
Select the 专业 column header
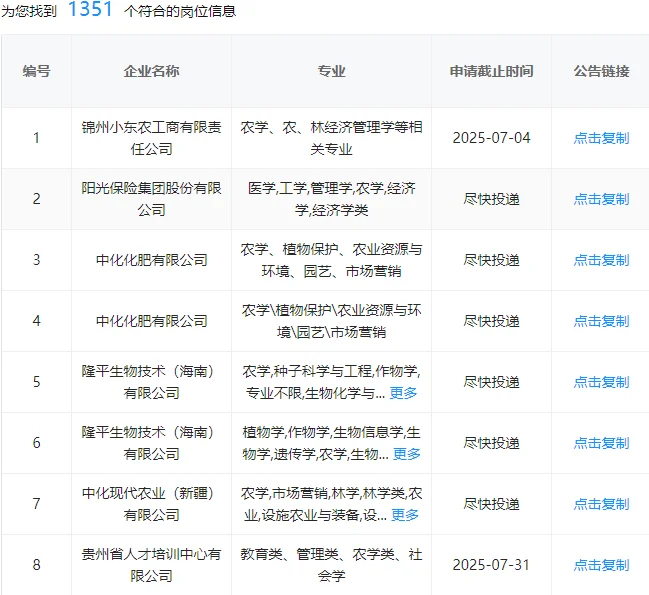(x=332, y=71)
